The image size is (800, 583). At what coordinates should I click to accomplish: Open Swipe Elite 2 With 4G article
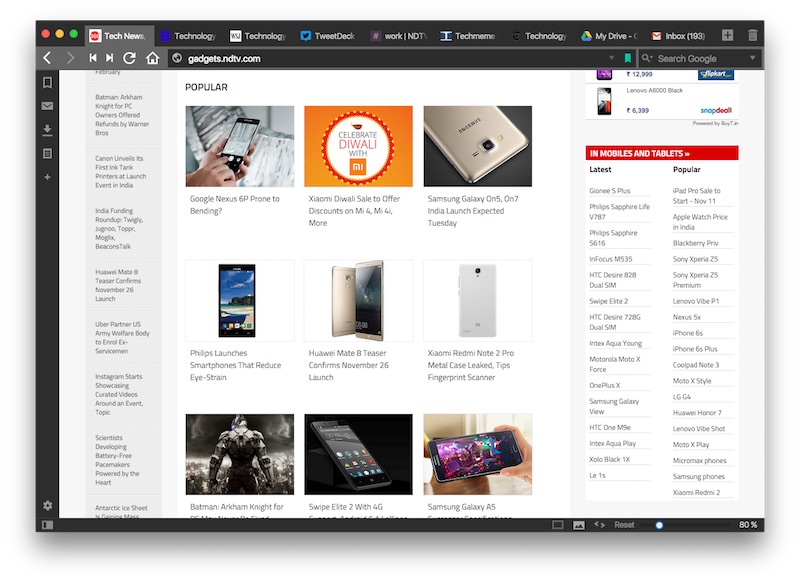click(358, 510)
